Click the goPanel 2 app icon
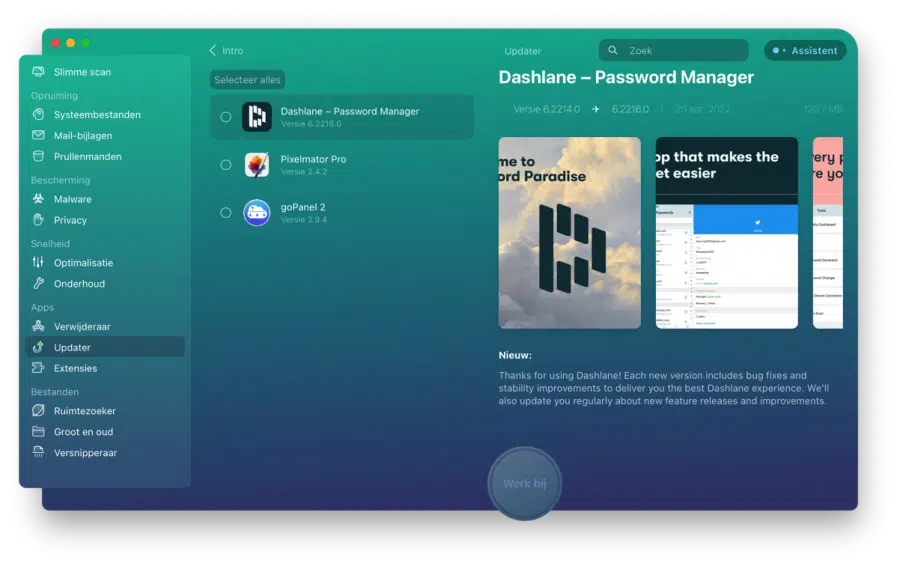 point(257,212)
